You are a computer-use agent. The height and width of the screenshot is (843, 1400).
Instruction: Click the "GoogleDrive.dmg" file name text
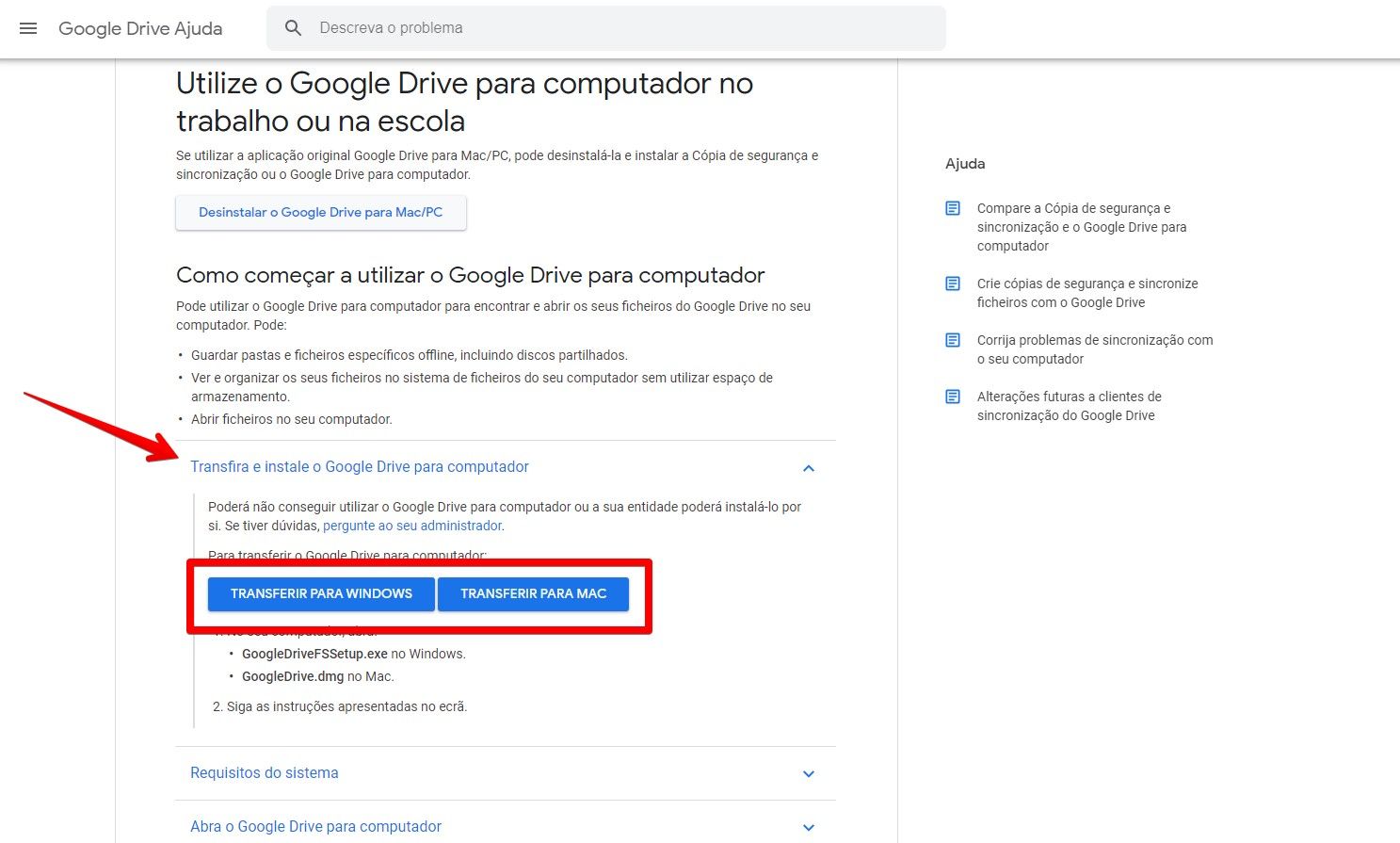[x=293, y=676]
